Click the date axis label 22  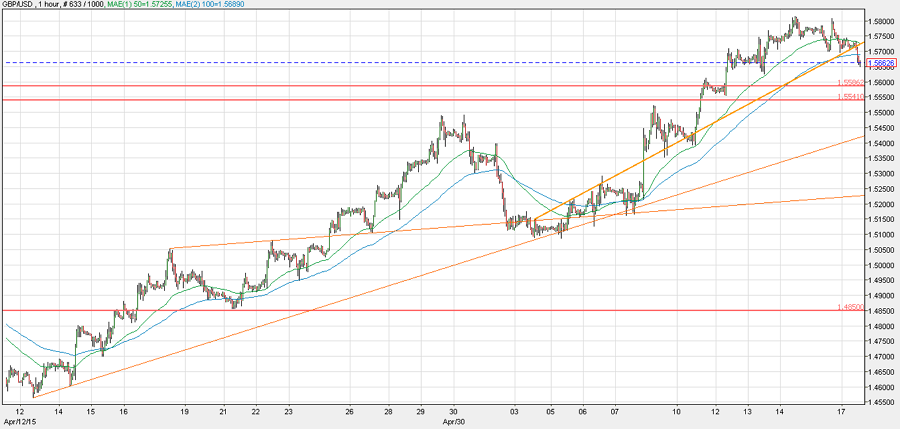(x=257, y=412)
